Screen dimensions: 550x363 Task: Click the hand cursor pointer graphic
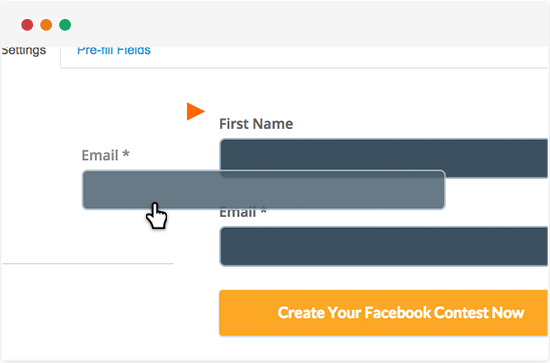156,216
